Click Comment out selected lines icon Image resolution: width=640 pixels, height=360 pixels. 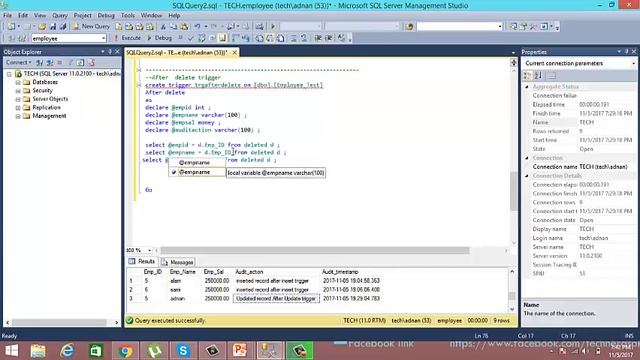tap(293, 38)
